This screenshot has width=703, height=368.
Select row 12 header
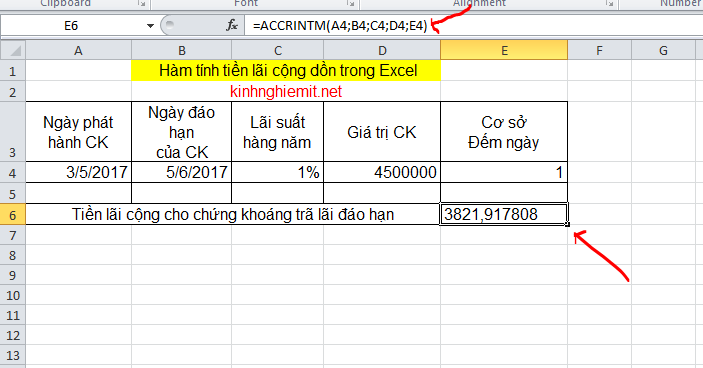pyautogui.click(x=13, y=335)
